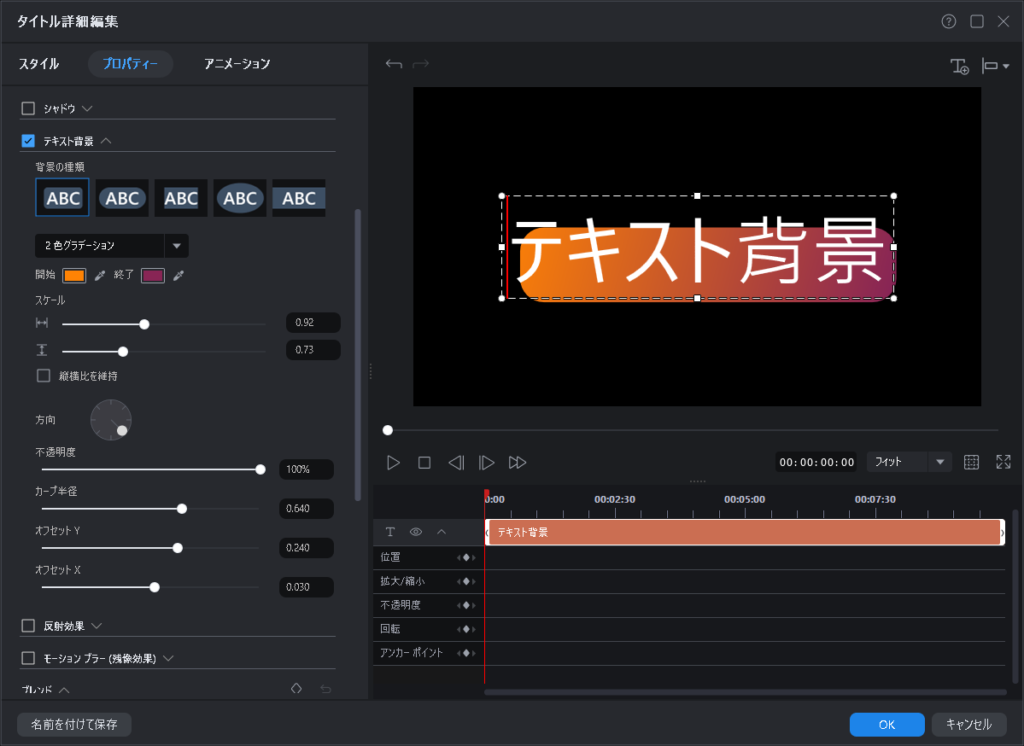Expand the 反射効果 section
This screenshot has width=1024, height=746.
[97, 626]
